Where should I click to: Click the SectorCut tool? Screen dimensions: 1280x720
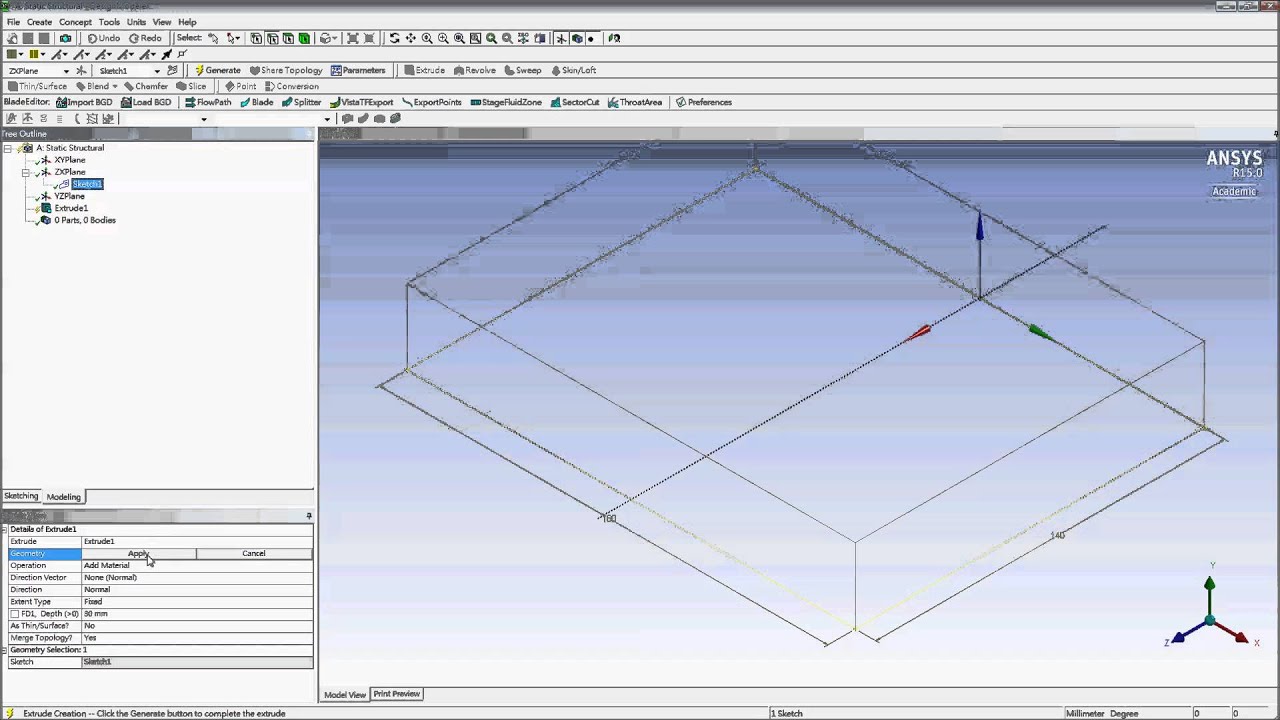coord(575,102)
